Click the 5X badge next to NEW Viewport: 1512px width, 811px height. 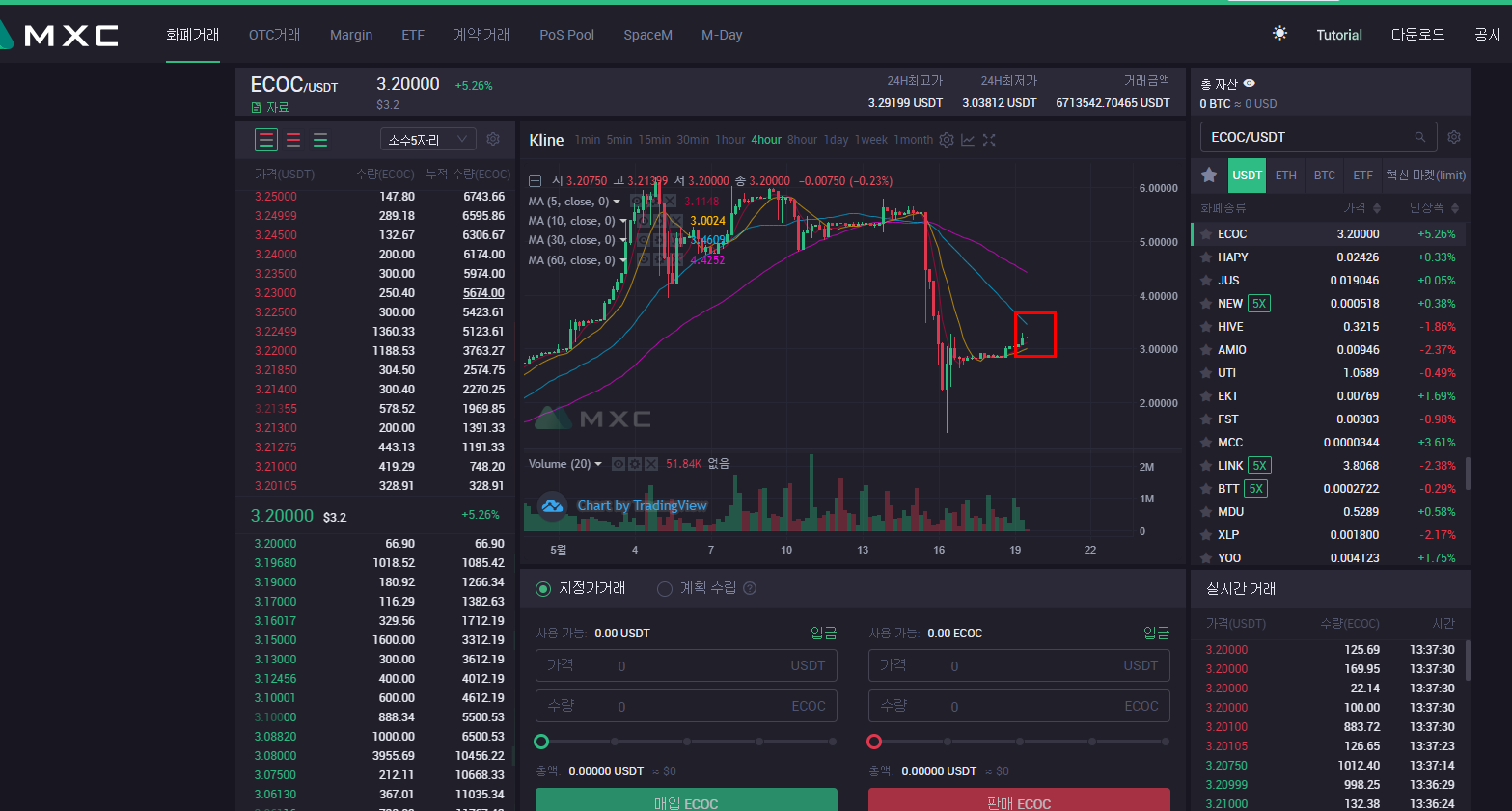[1259, 304]
